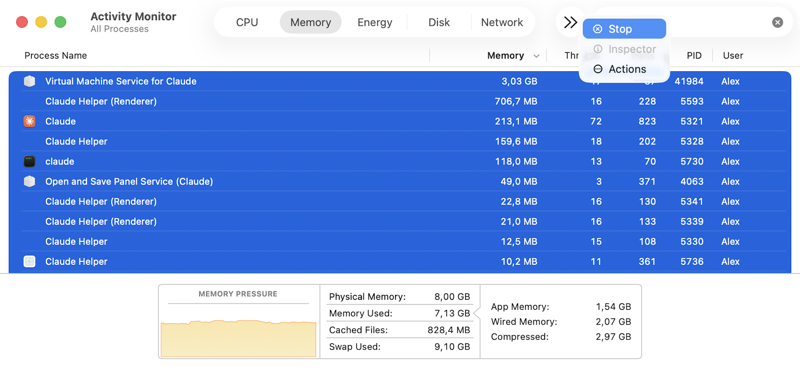
Task: Select Claude Helper with PID 5328
Action: click(x=400, y=141)
